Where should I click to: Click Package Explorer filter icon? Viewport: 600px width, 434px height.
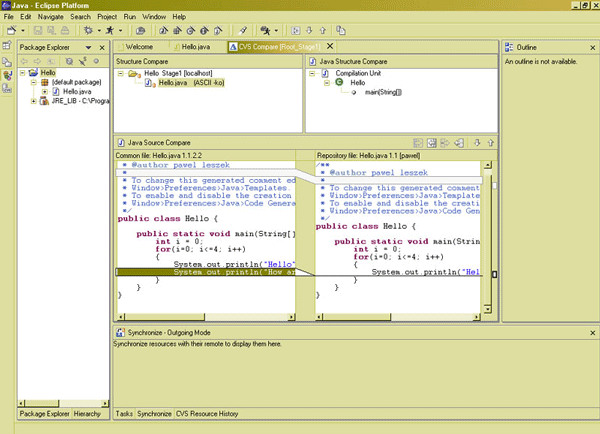click(x=69, y=61)
